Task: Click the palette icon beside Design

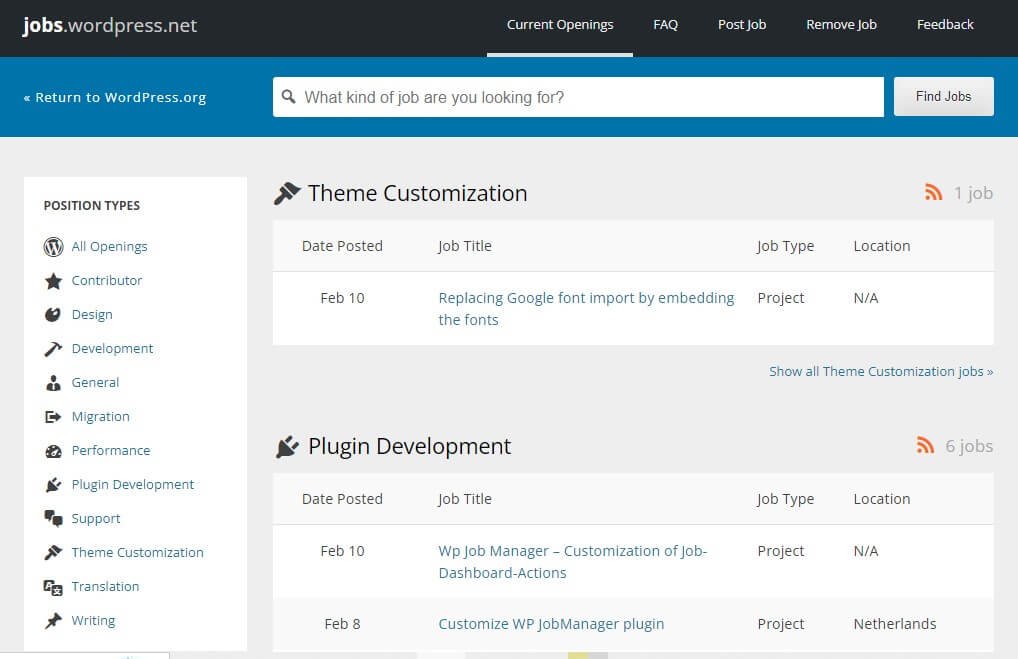Action: click(x=53, y=315)
